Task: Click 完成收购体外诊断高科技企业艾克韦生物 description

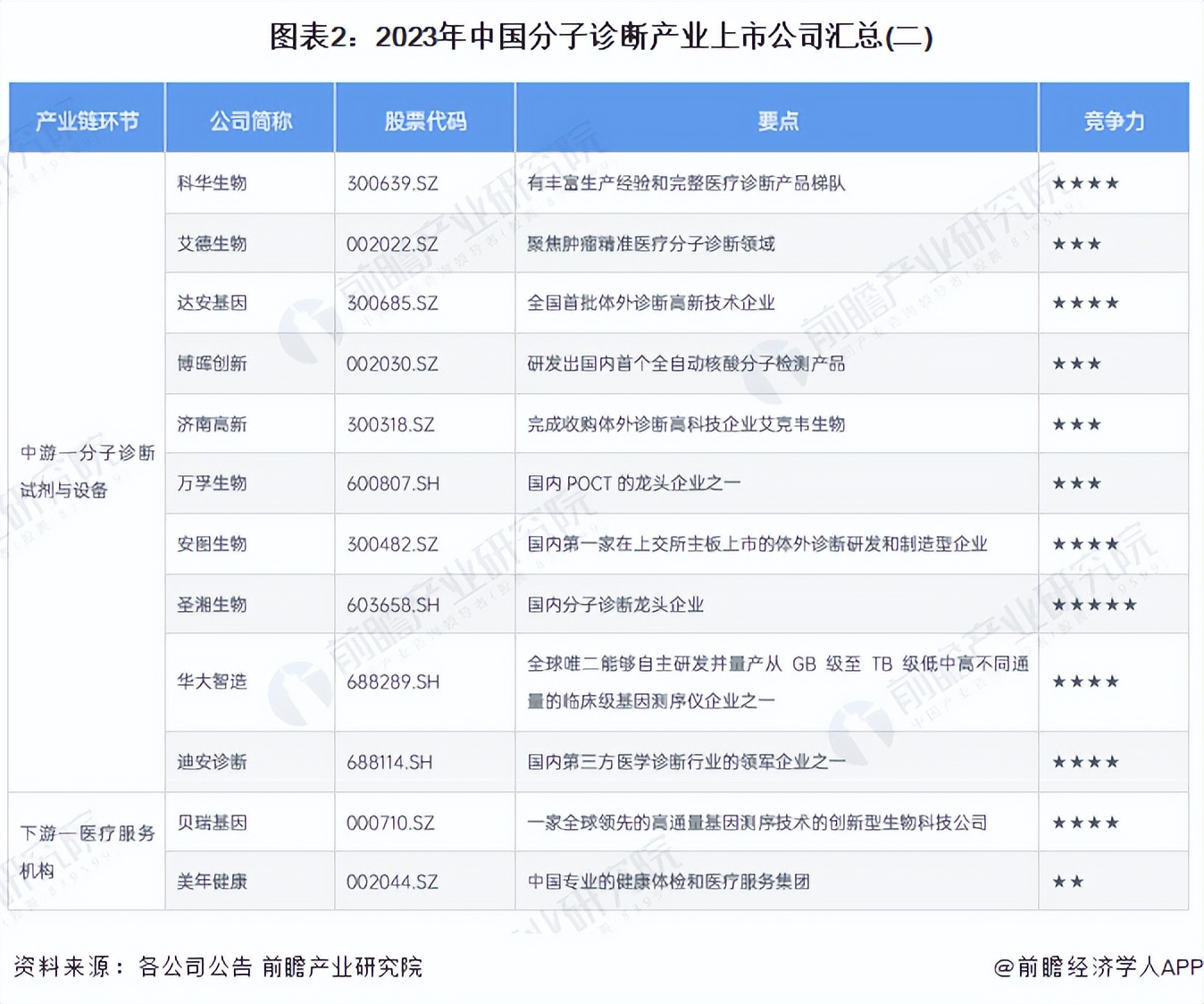Action: point(686,424)
